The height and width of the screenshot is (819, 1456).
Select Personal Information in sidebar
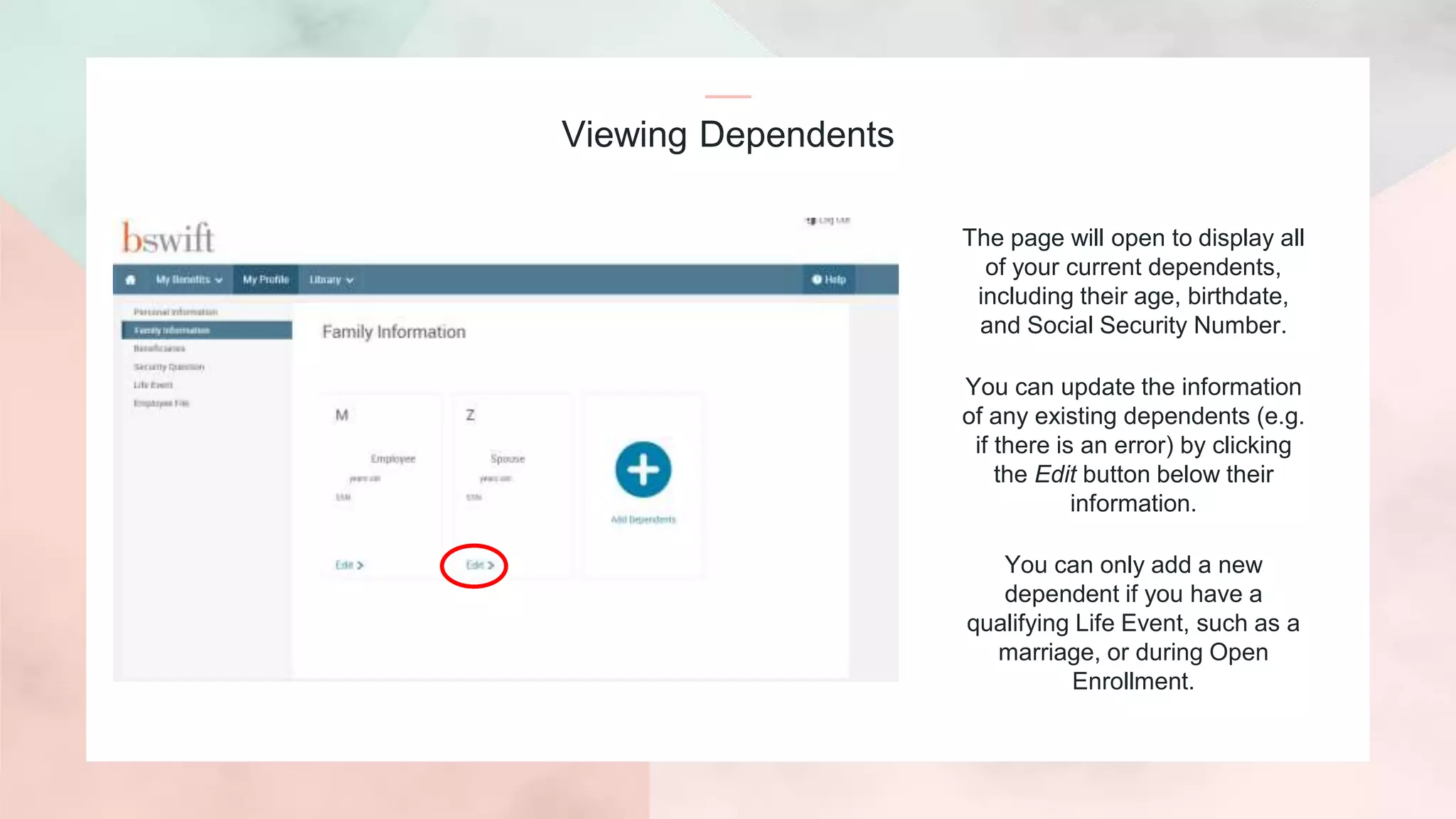pyautogui.click(x=176, y=312)
